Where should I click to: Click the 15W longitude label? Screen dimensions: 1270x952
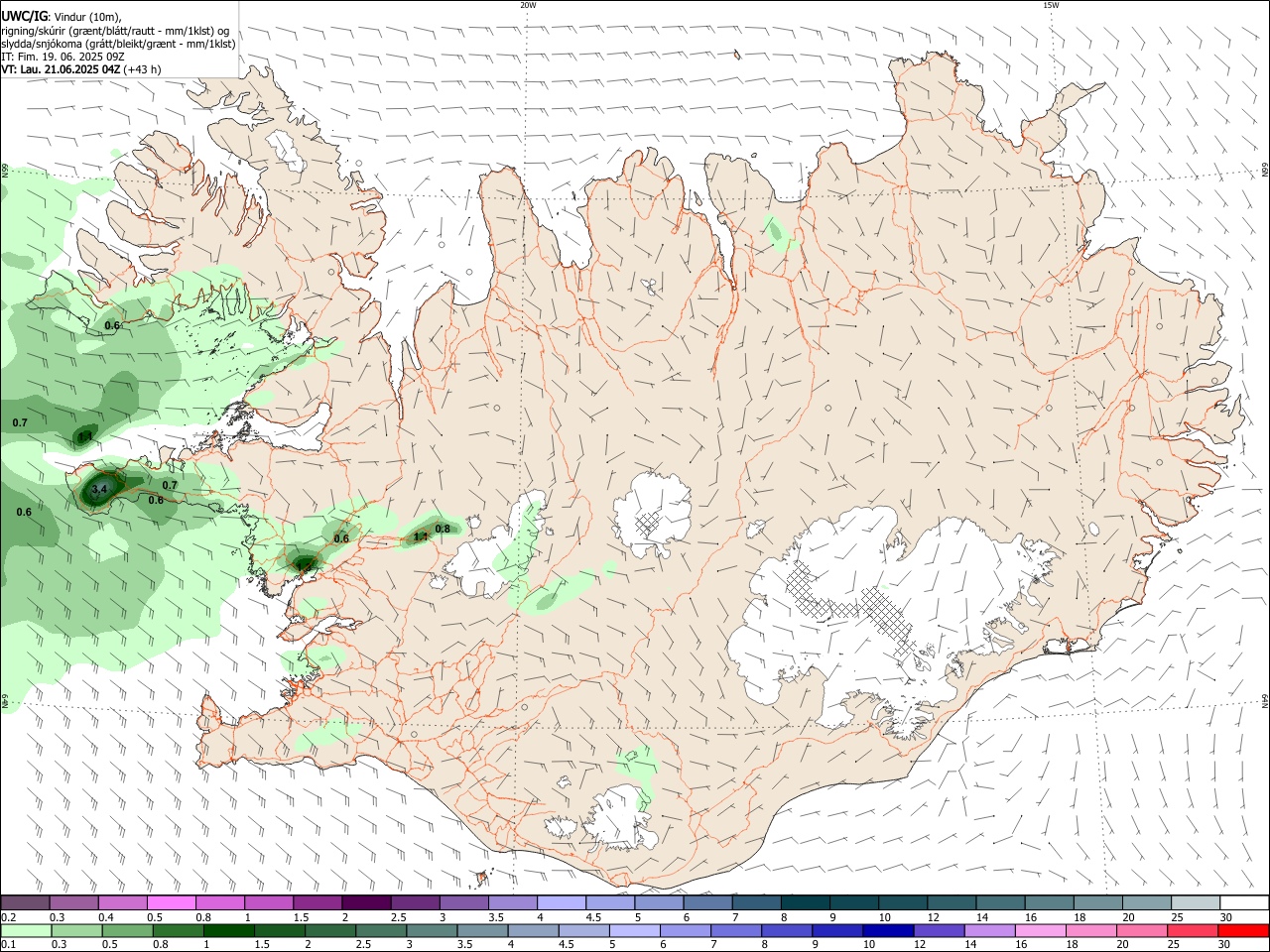click(1051, 5)
